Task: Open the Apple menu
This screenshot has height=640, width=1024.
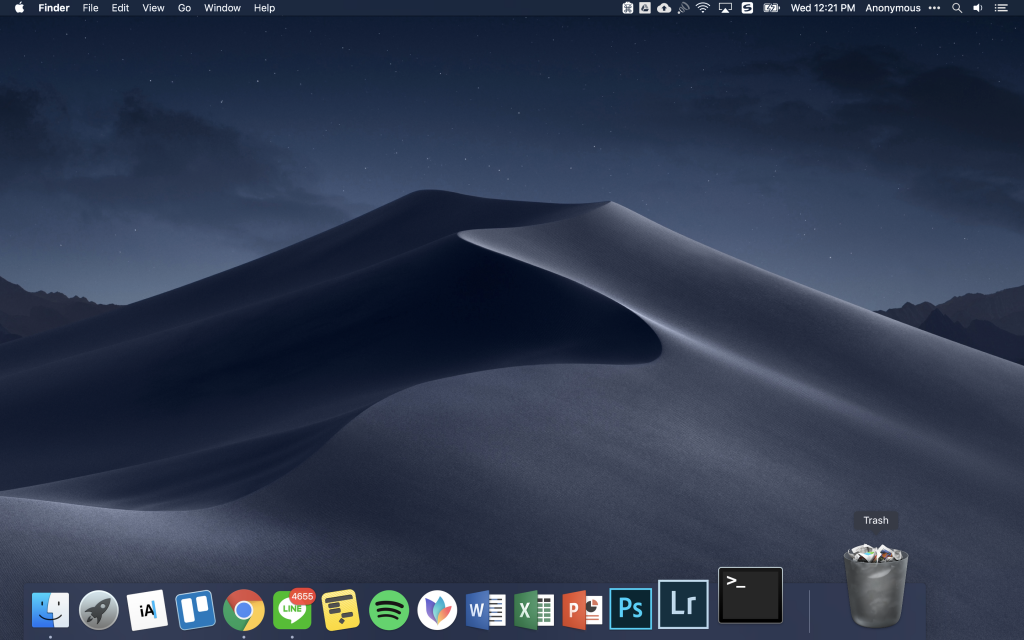Action: coord(20,8)
